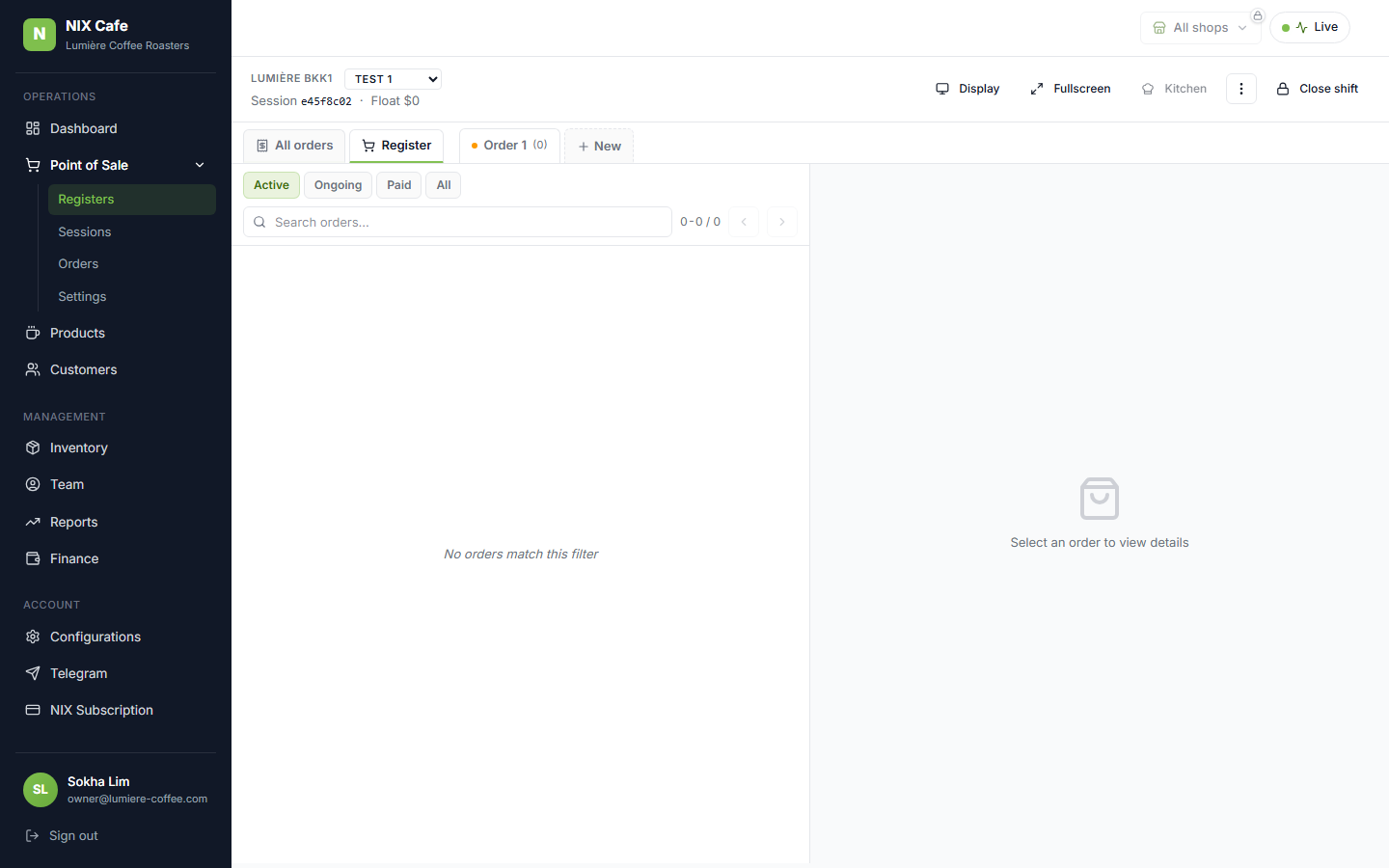Click the shopping bag placeholder icon
This screenshot has height=868, width=1389.
[x=1100, y=499]
